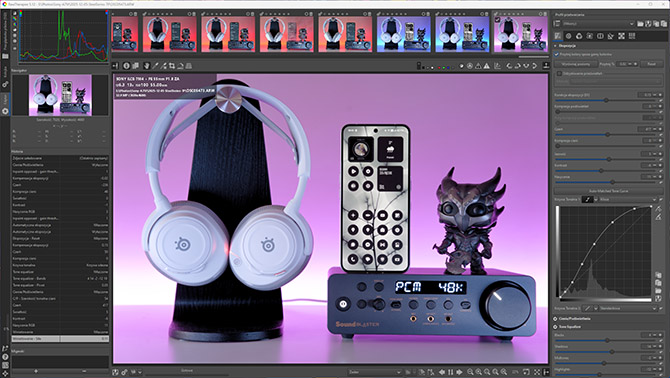
Task: Click the Navigator preview thumbnail
Action: tap(60, 95)
